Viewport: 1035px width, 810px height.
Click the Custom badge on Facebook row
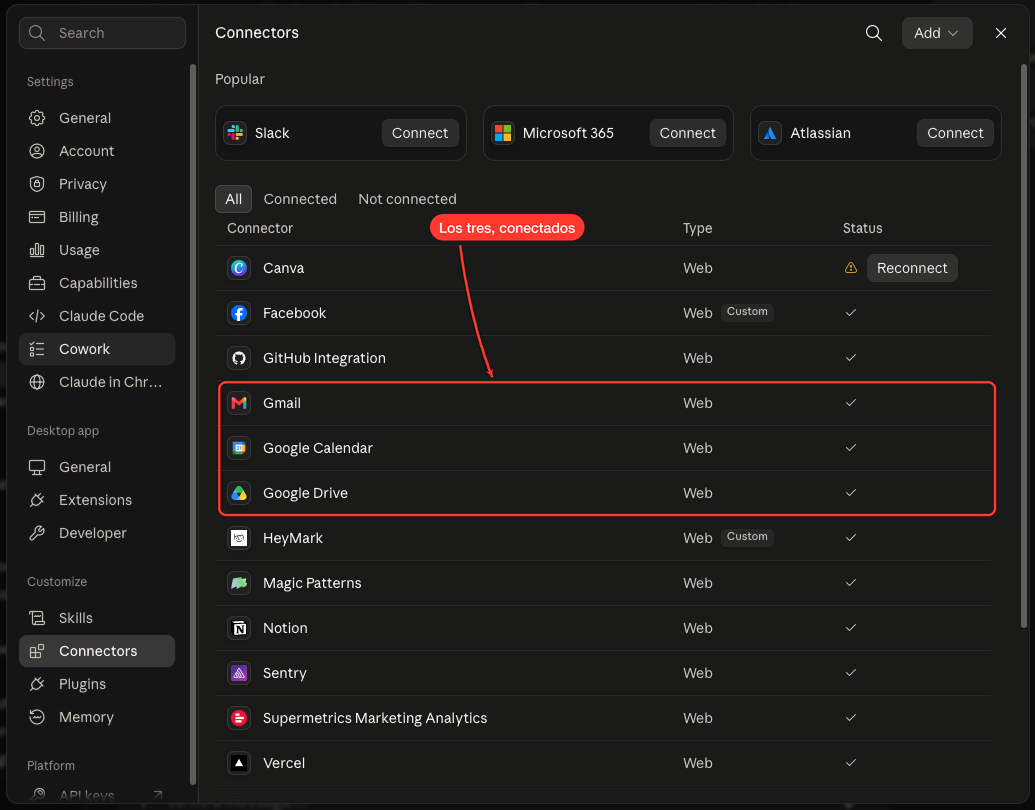coord(747,312)
